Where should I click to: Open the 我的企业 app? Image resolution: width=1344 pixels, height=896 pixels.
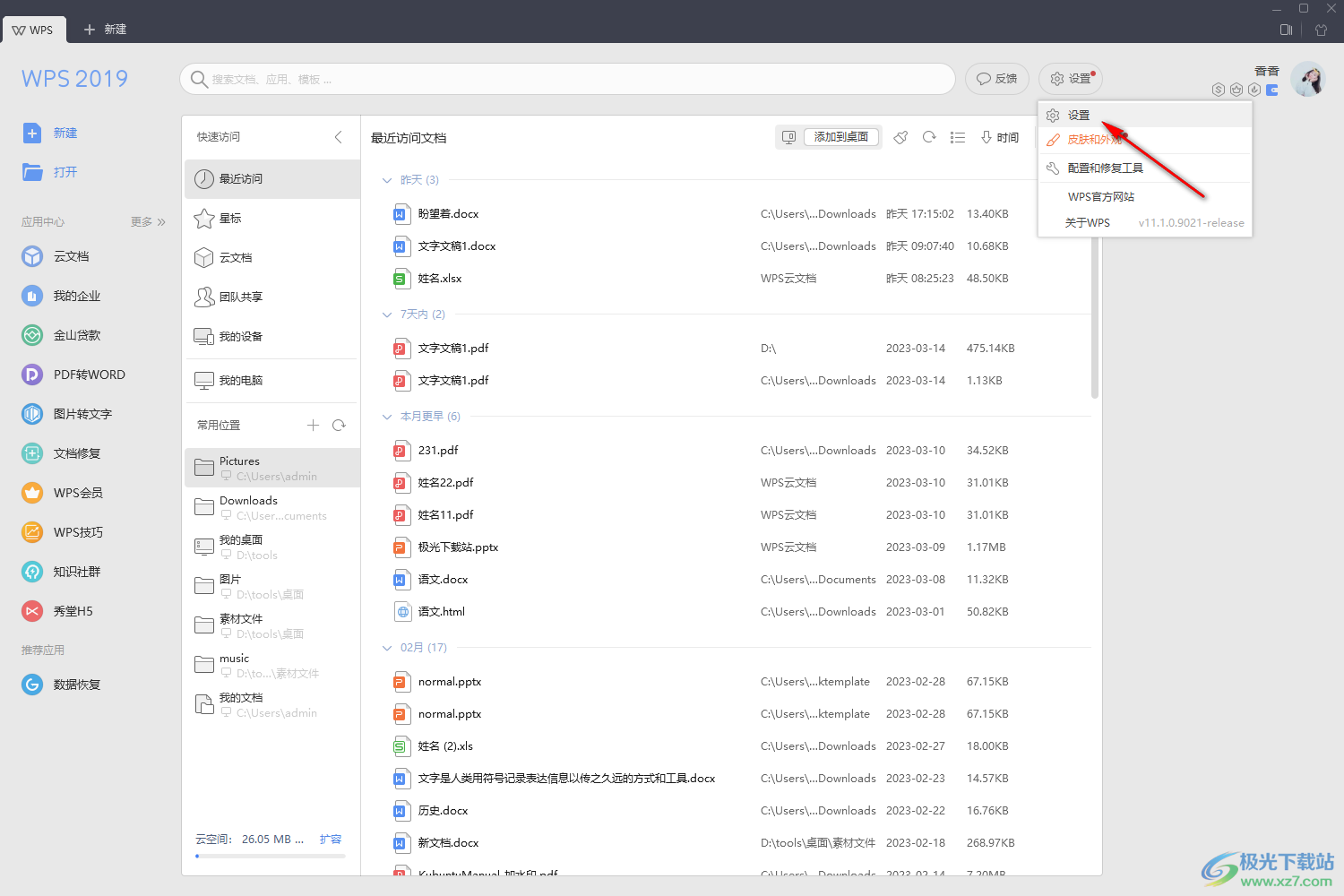(61, 296)
